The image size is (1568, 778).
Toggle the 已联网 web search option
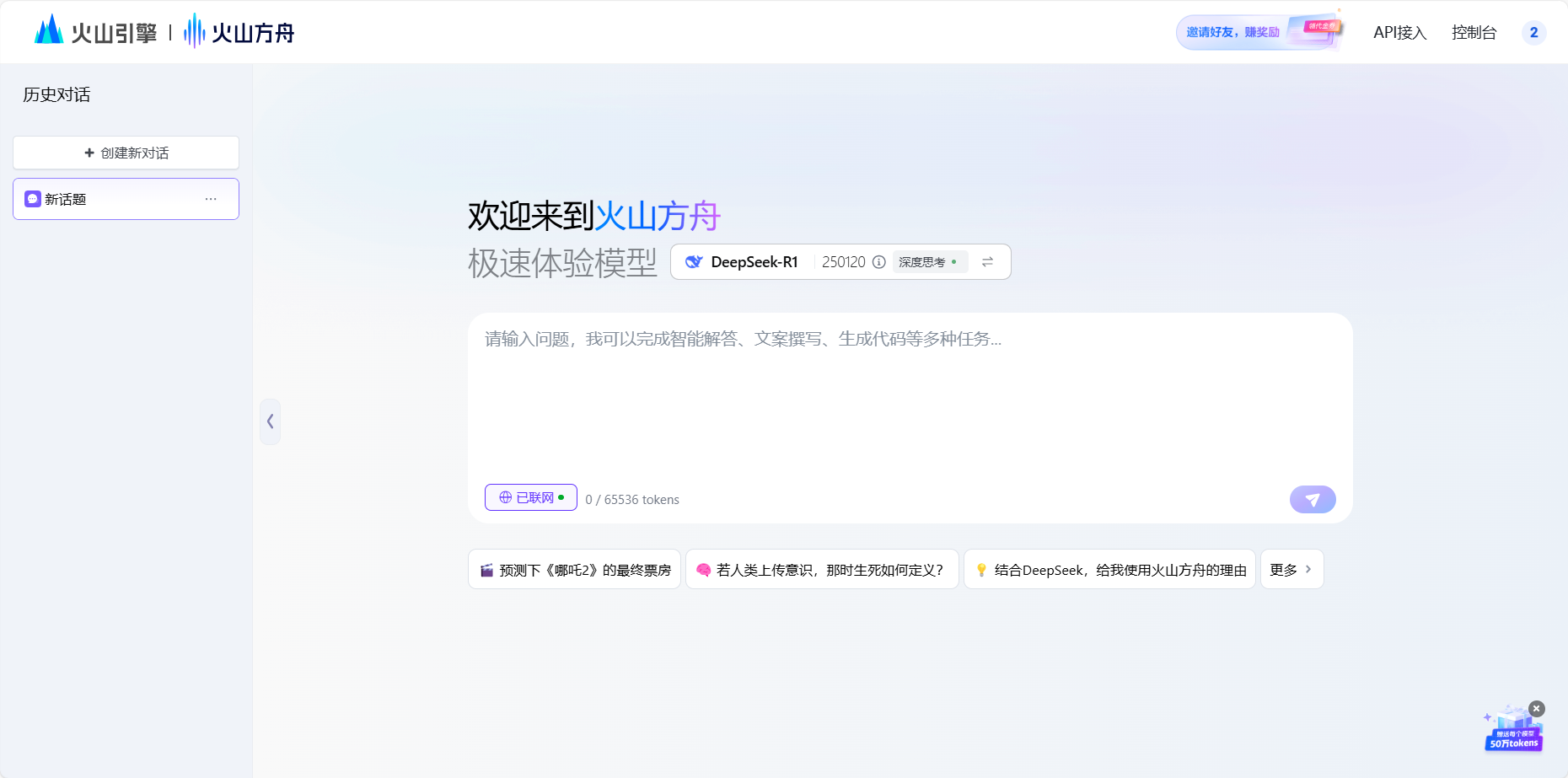point(531,497)
